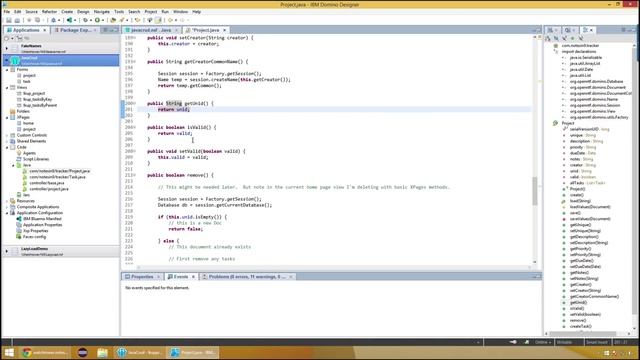
Task: Click the Print toolbar icon
Action: [x=17, y=20]
